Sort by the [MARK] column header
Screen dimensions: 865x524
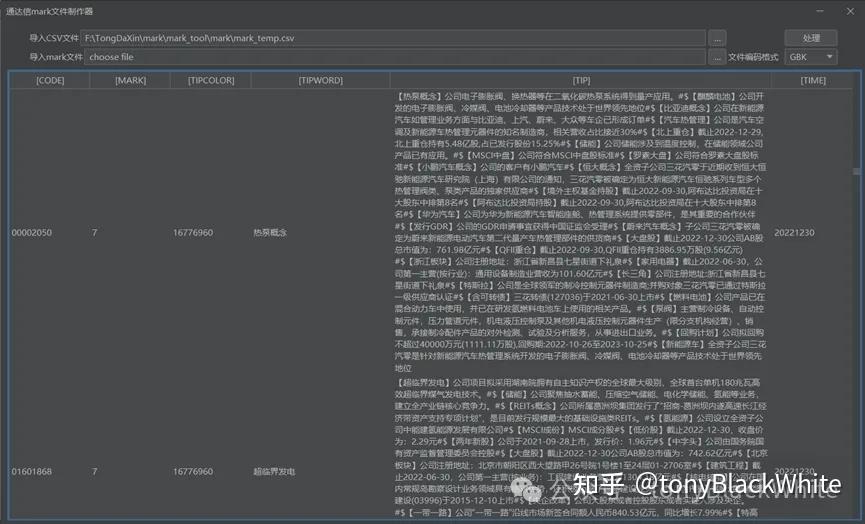point(131,81)
